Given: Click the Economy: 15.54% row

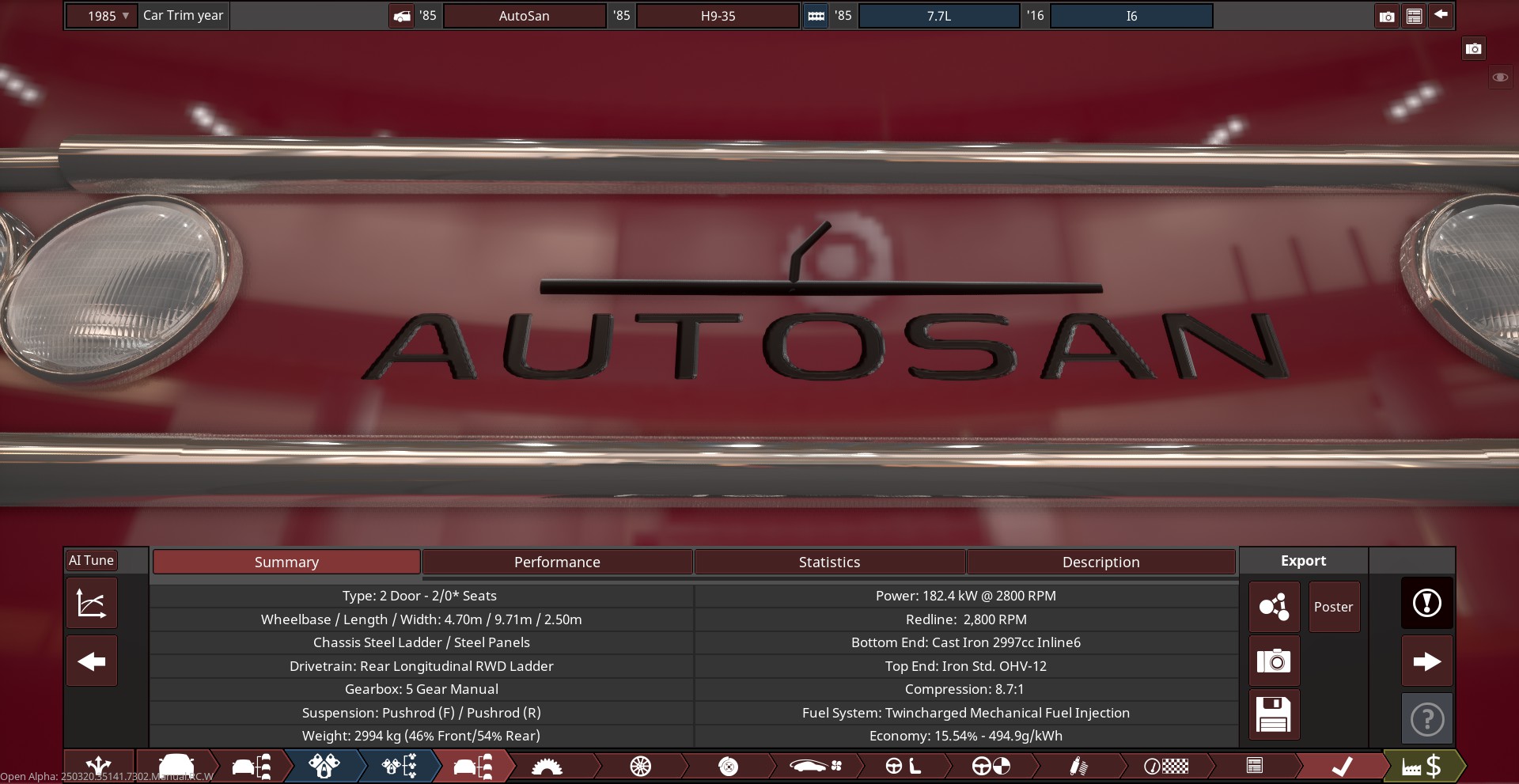Looking at the screenshot, I should point(966,736).
